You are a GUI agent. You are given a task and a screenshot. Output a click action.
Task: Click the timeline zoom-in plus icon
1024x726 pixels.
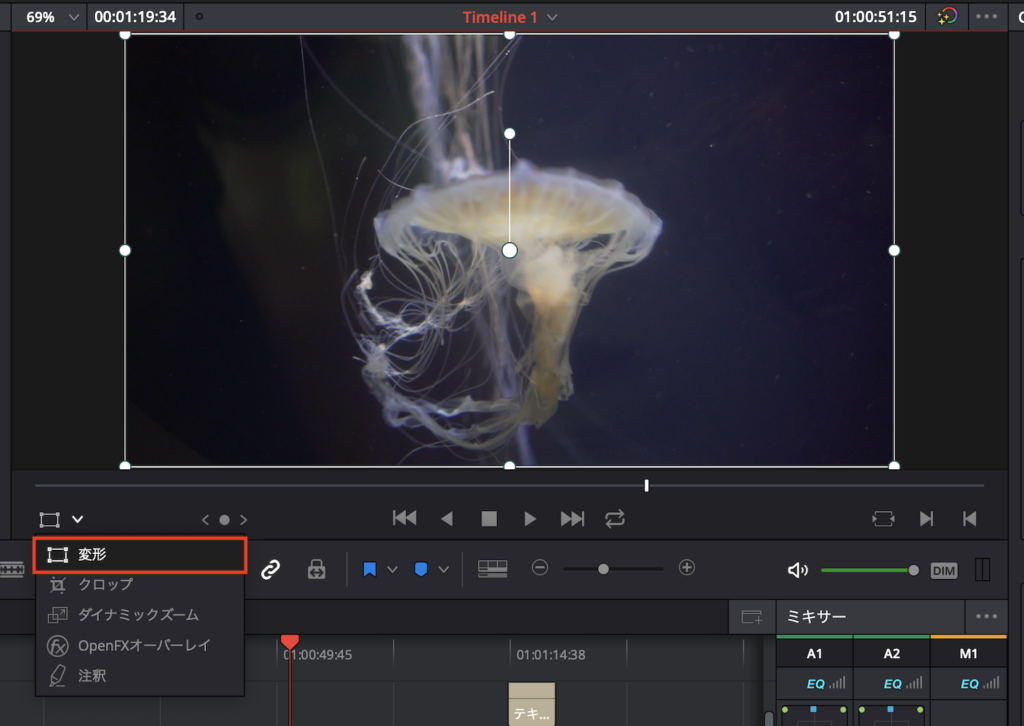coord(686,568)
